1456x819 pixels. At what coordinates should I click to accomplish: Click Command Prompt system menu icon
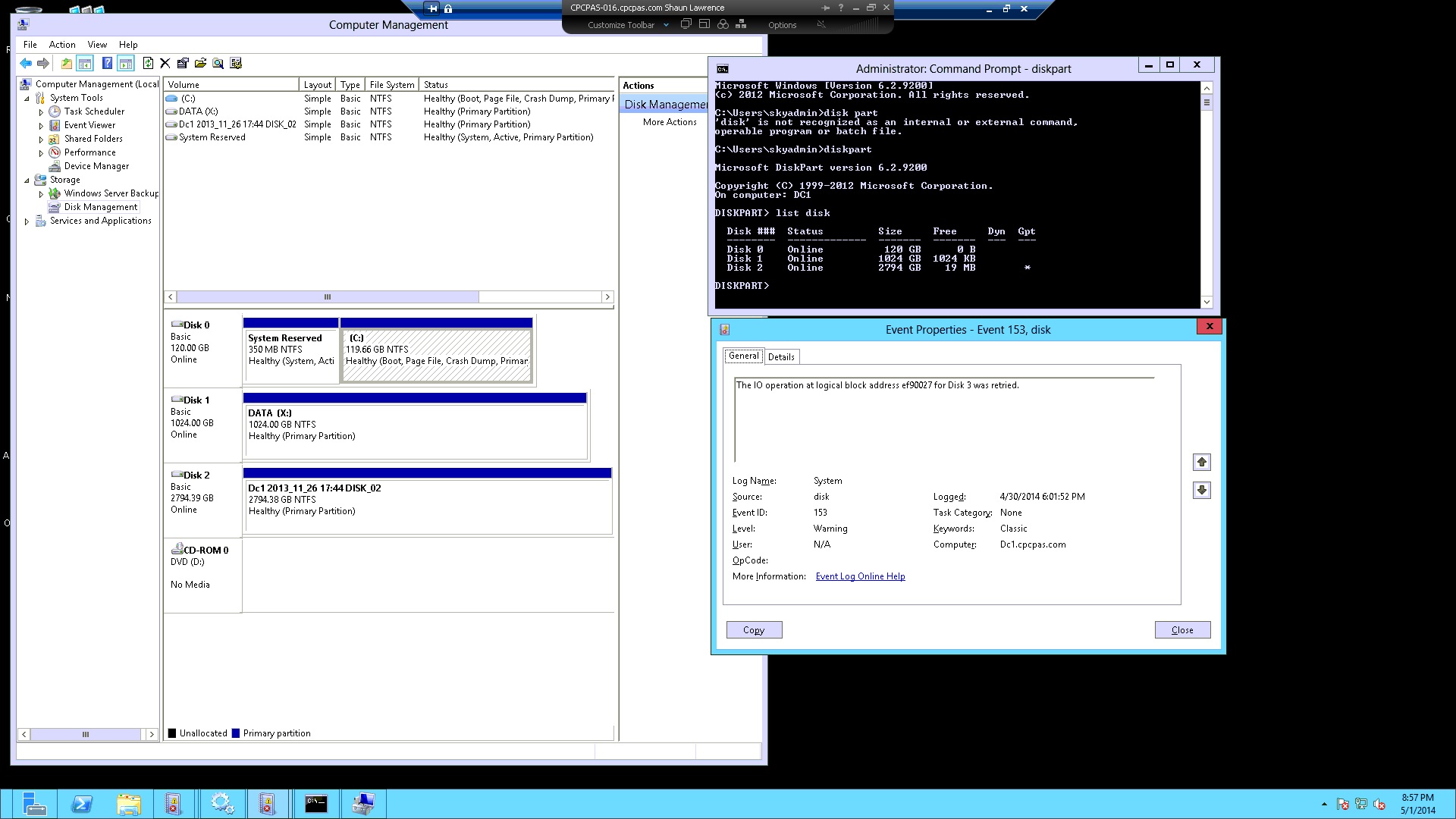(722, 68)
